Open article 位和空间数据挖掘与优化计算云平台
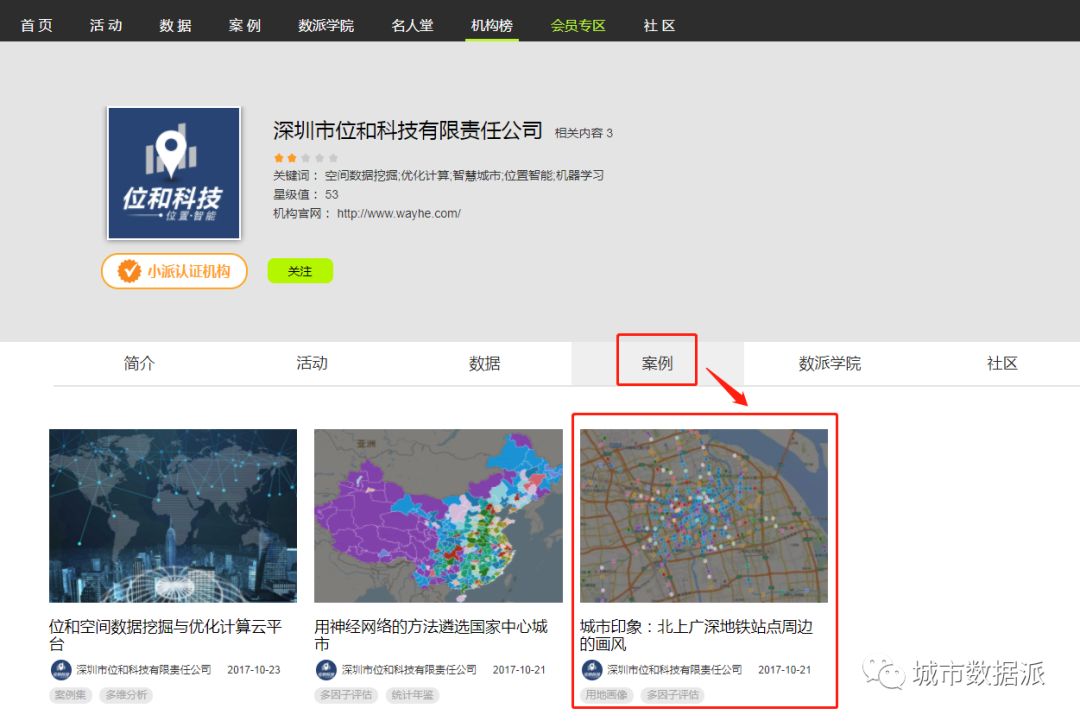This screenshot has height=721, width=1080. 165,635
